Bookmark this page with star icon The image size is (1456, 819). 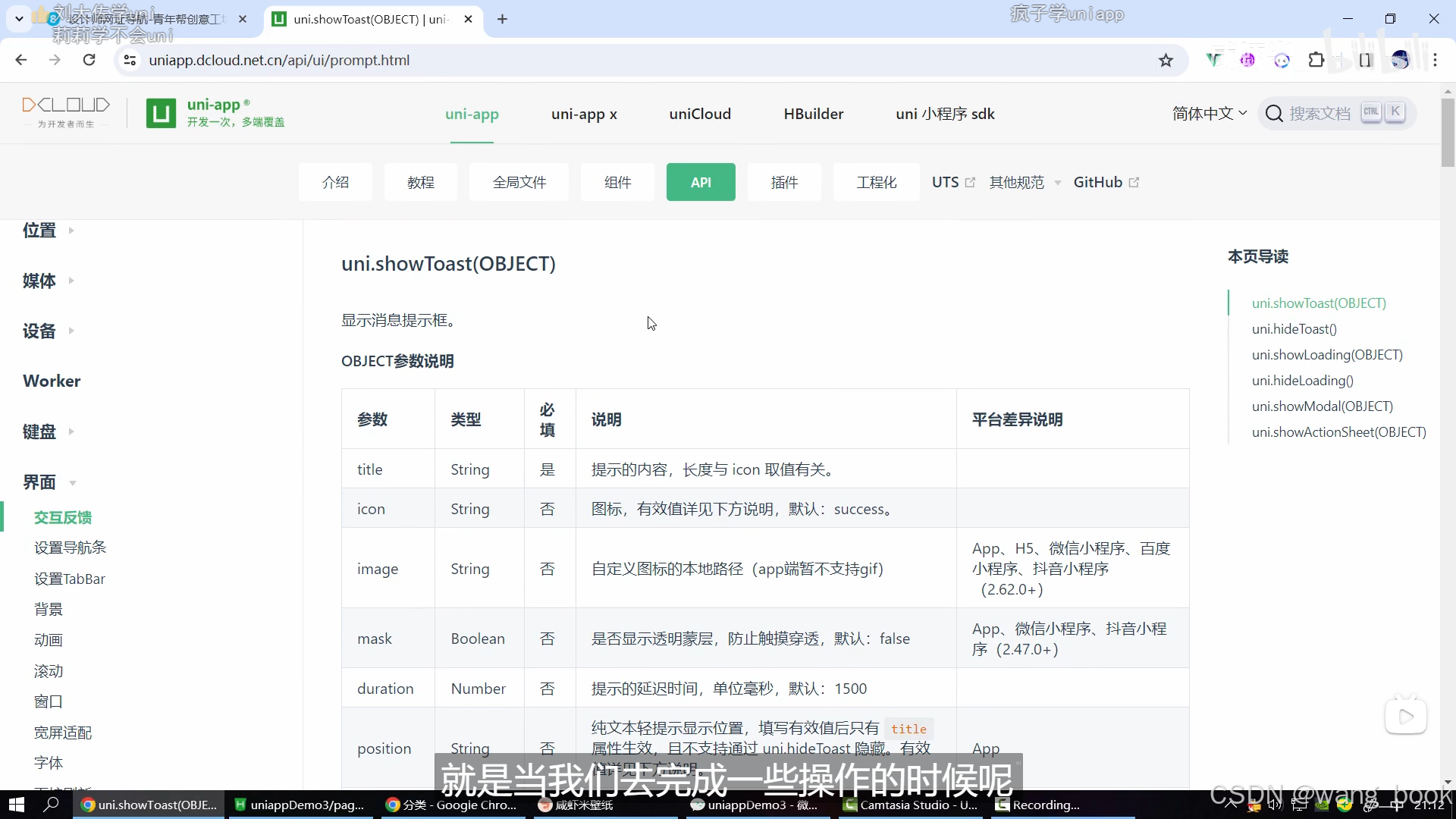[x=1166, y=60]
